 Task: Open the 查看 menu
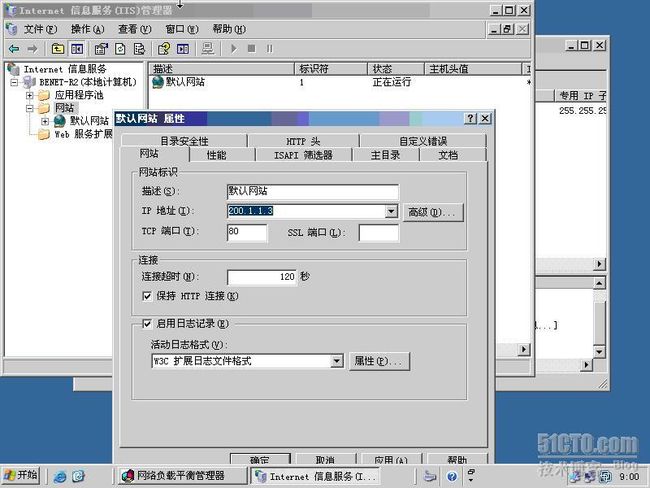pyautogui.click(x=135, y=29)
